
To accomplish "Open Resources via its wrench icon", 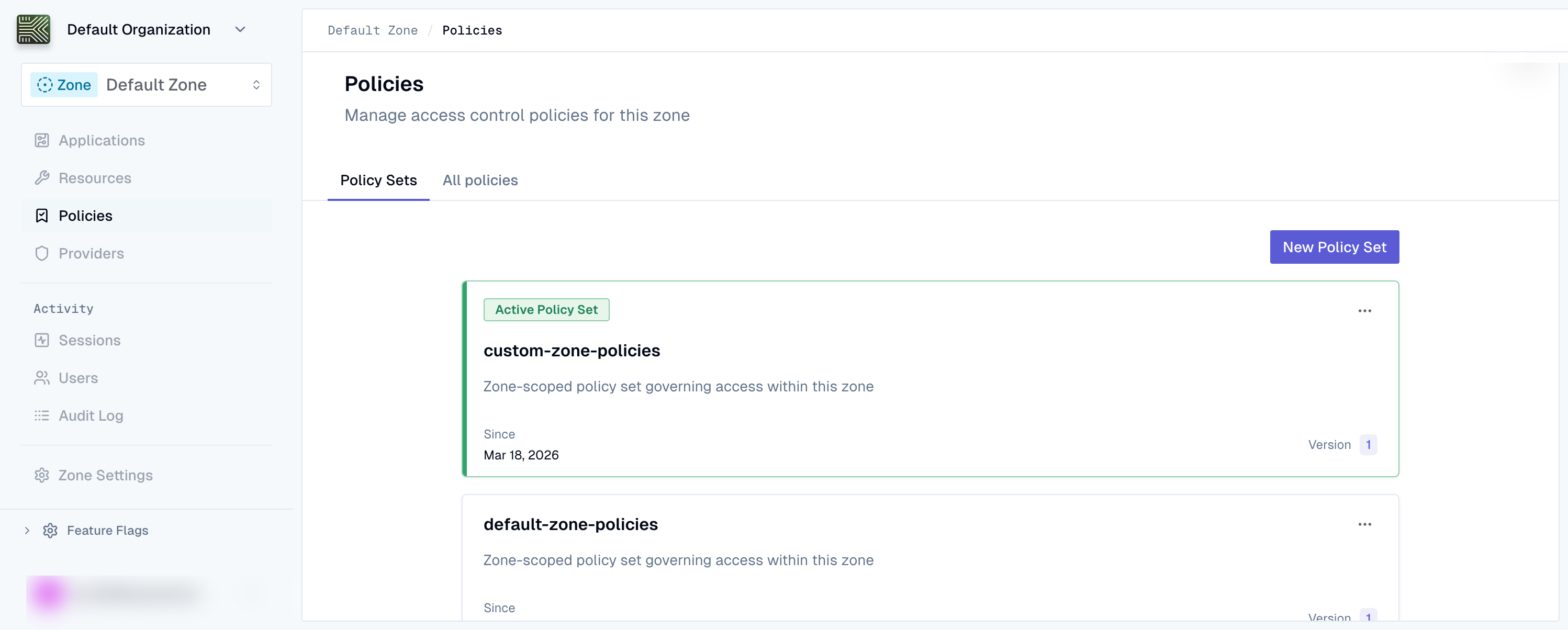I will 41,178.
